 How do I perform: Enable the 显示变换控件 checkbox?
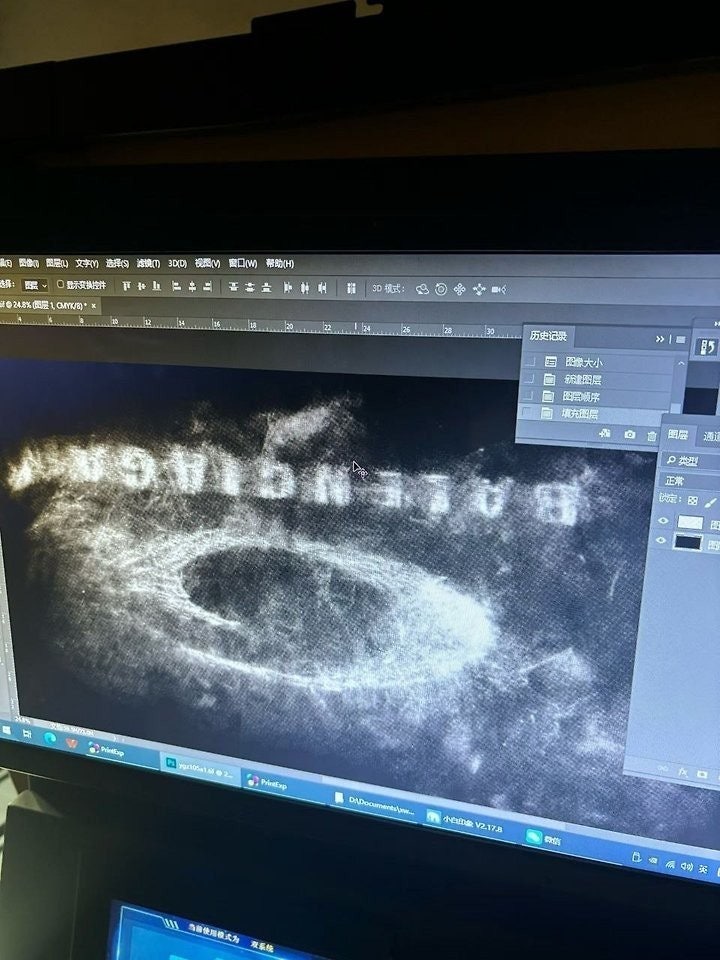click(61, 285)
